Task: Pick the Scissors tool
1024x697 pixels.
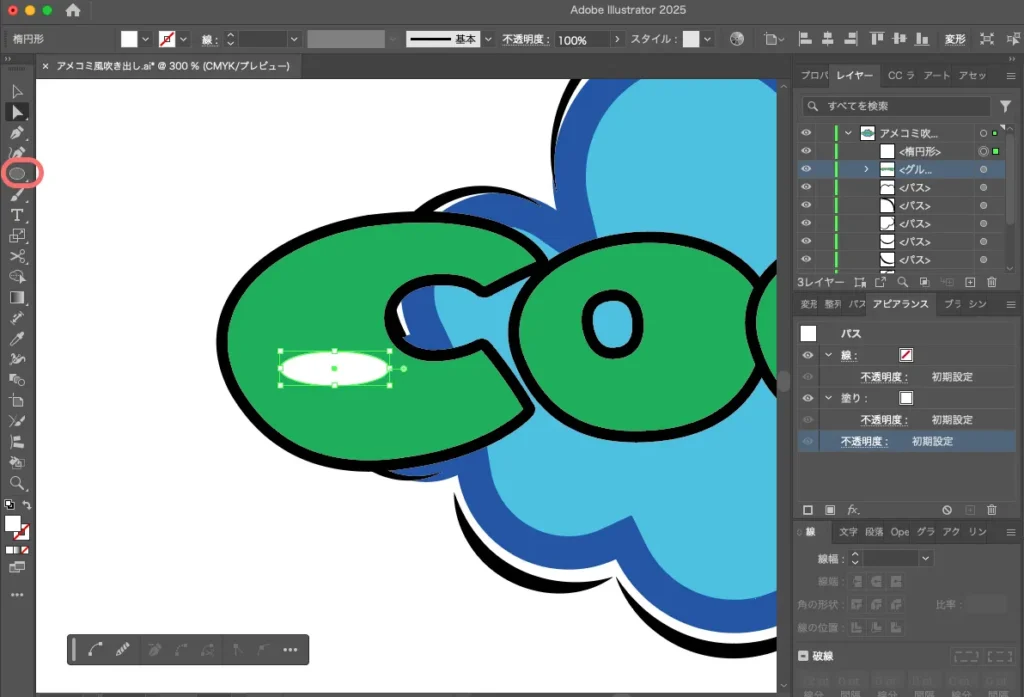Action: click(x=17, y=257)
